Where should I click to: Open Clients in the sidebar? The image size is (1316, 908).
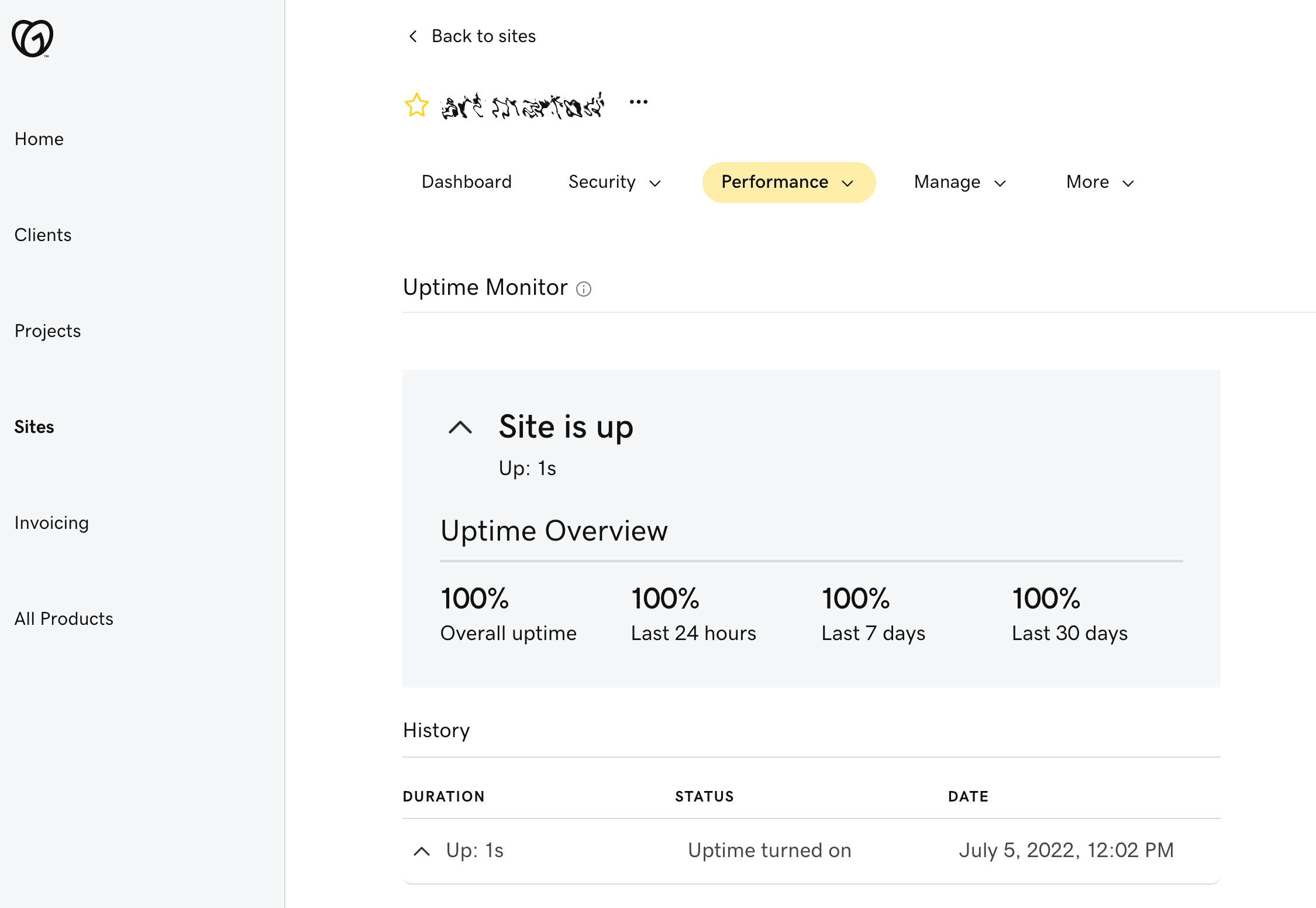(43, 235)
